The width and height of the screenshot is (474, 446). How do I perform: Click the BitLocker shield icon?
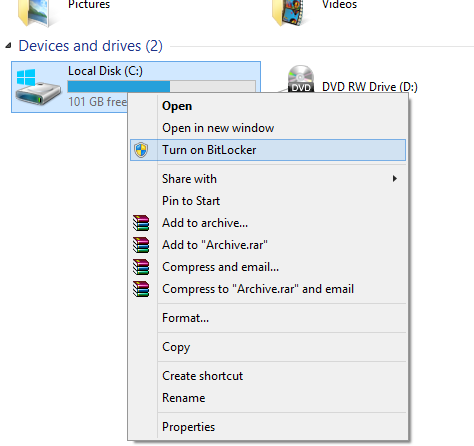click(141, 150)
